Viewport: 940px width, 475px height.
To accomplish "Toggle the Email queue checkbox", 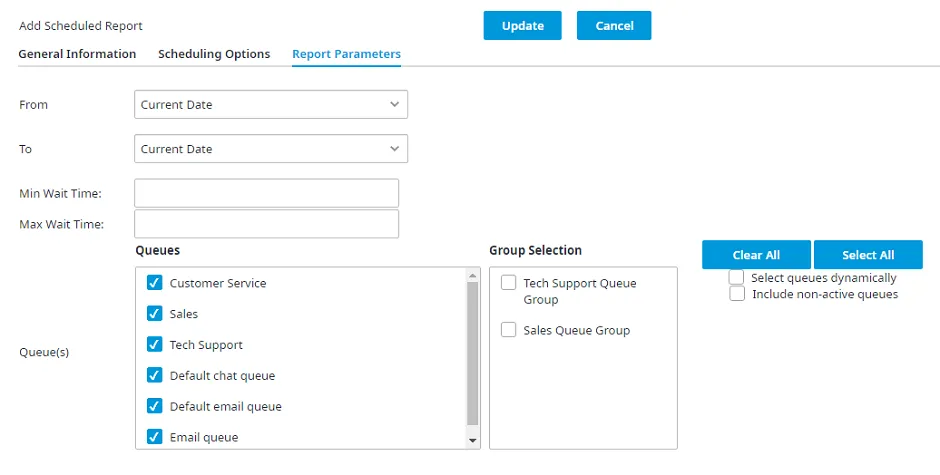I will [155, 437].
